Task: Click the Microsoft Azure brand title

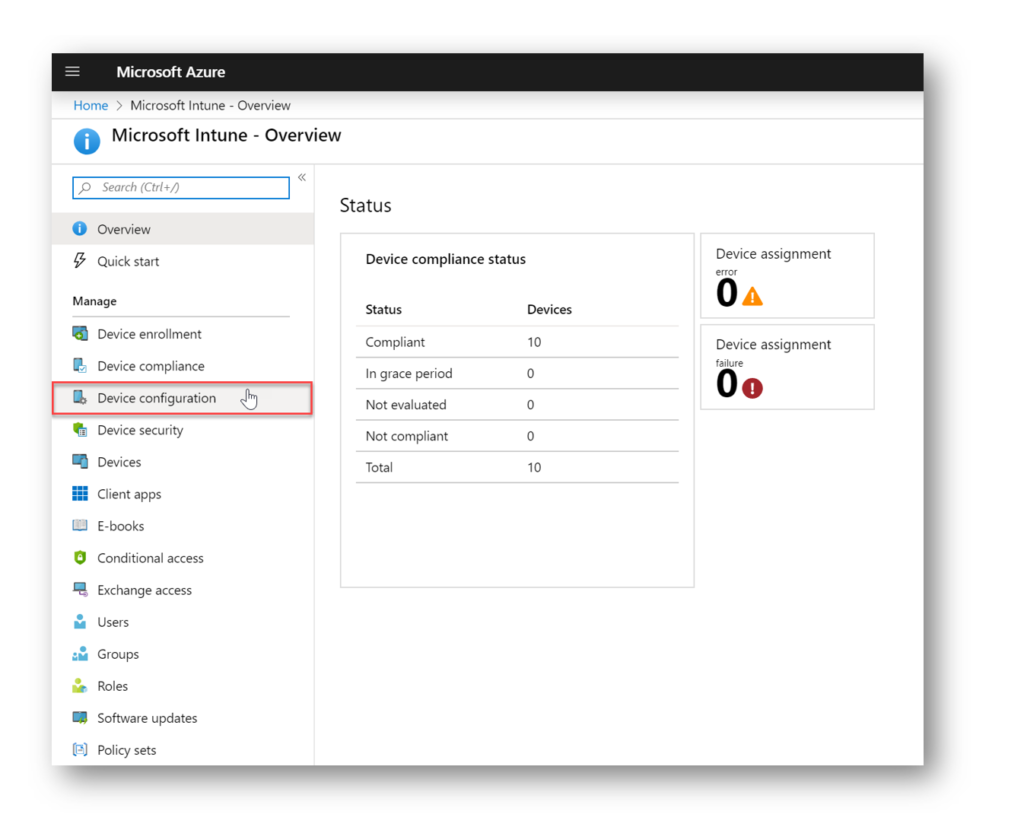Action: [x=170, y=72]
